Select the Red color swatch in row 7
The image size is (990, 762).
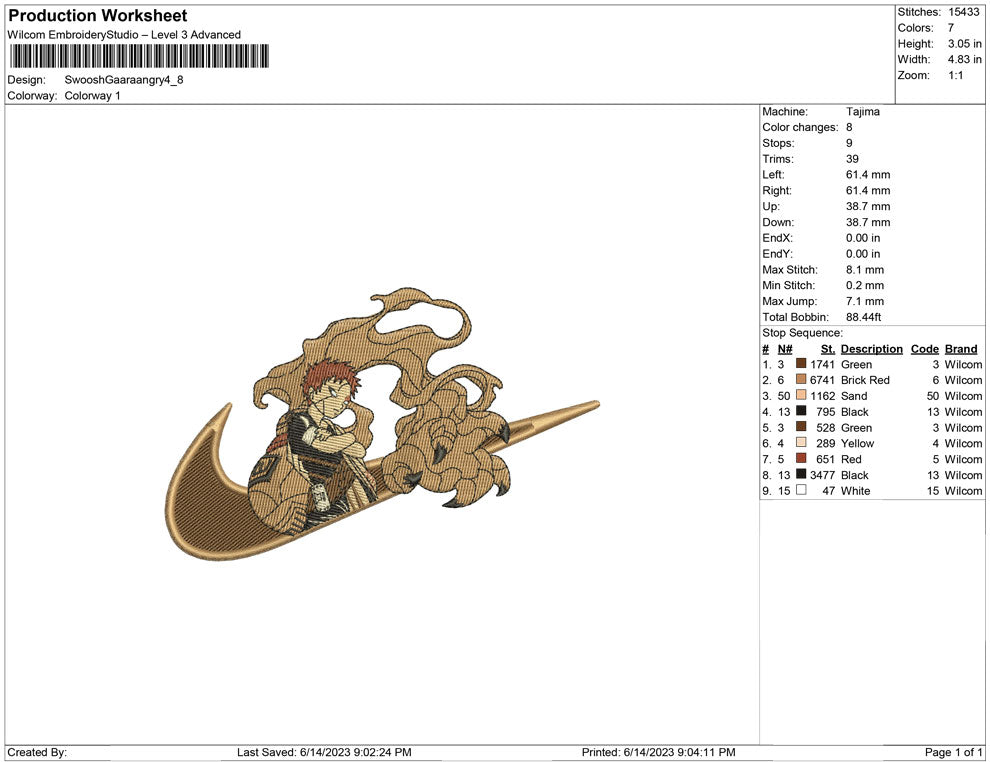[x=801, y=459]
